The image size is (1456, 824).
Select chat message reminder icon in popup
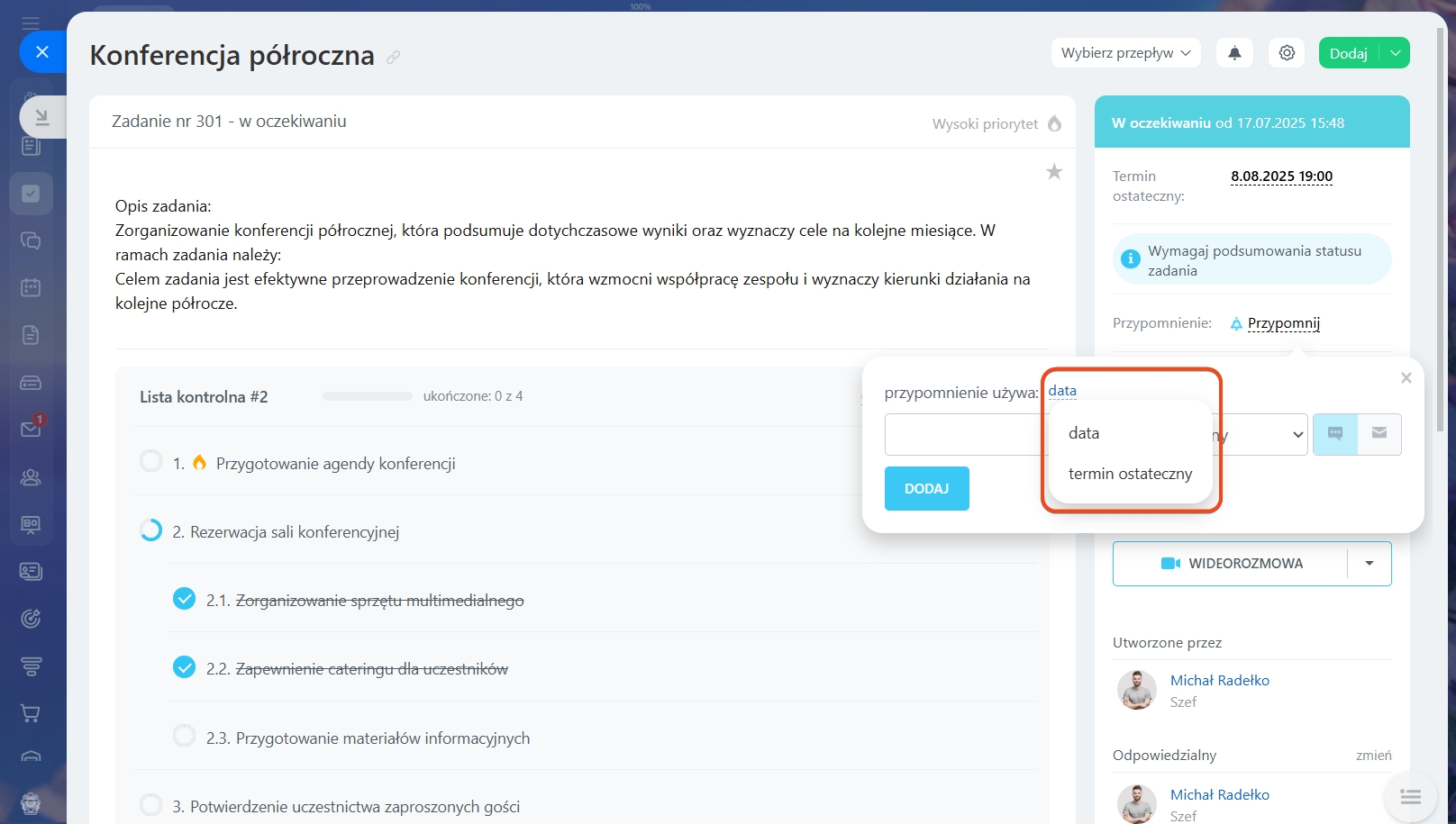[1335, 434]
